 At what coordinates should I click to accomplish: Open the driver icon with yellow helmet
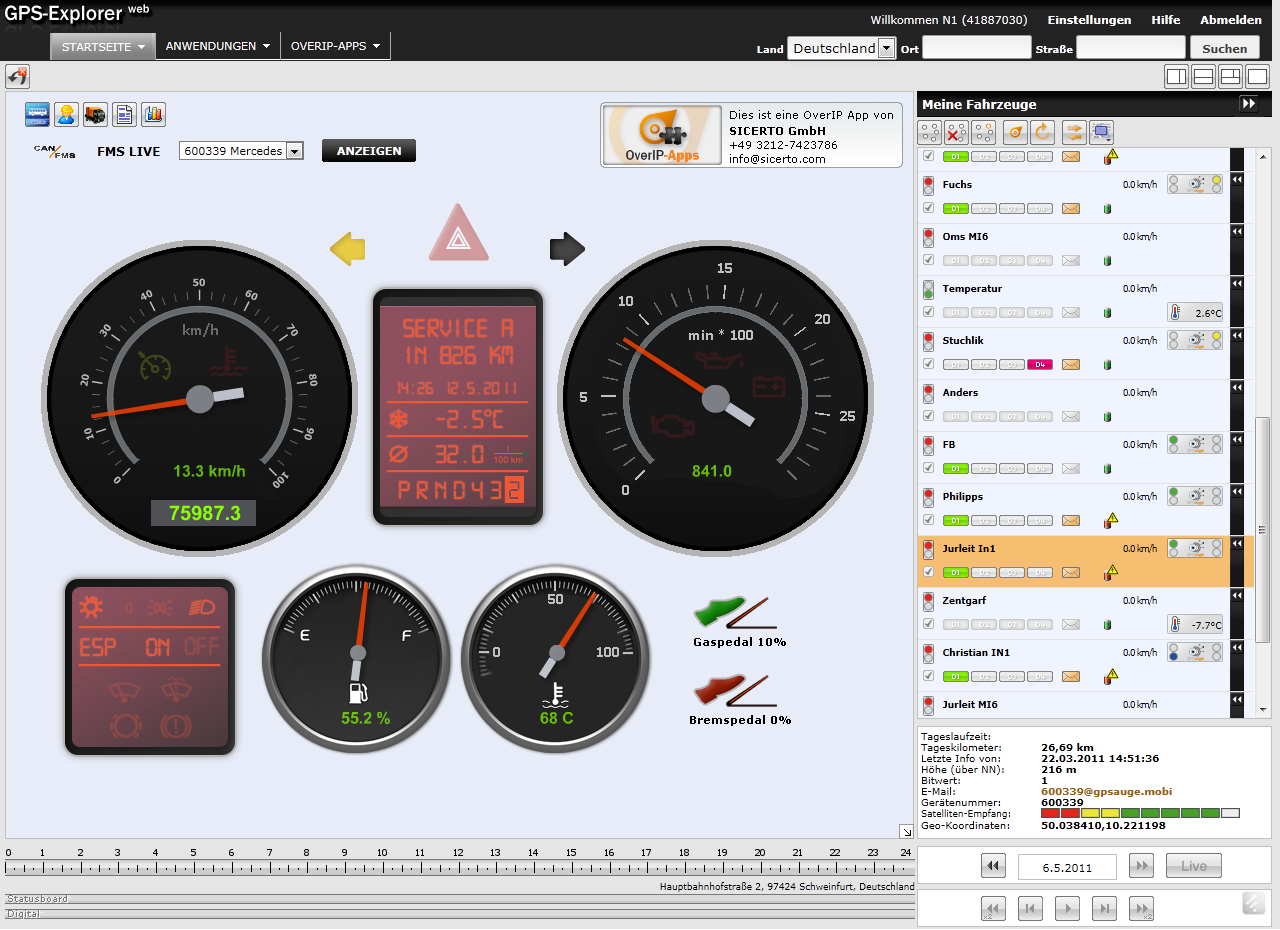tap(66, 114)
